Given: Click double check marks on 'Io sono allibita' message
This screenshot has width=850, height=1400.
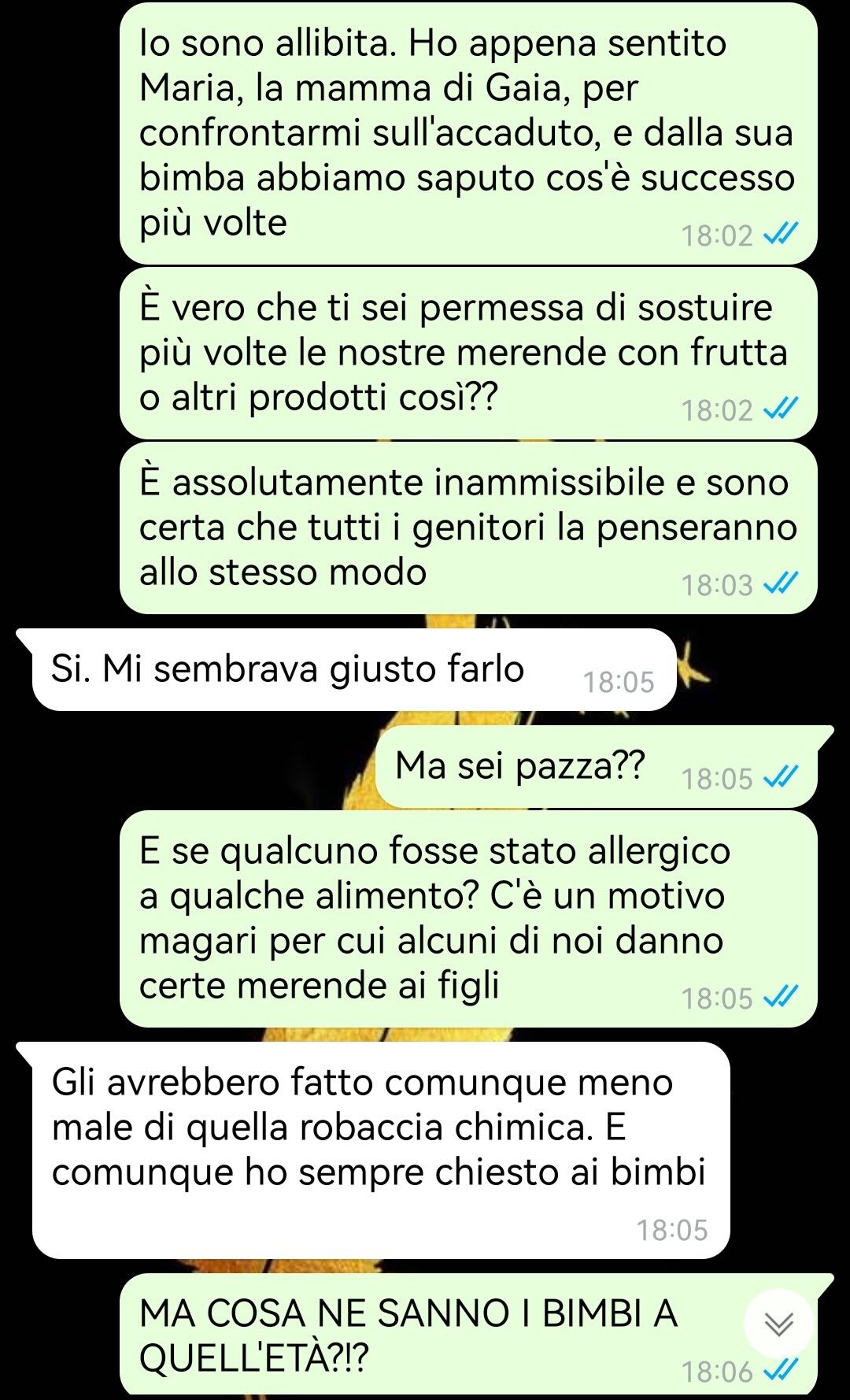Looking at the screenshot, I should 782,234.
